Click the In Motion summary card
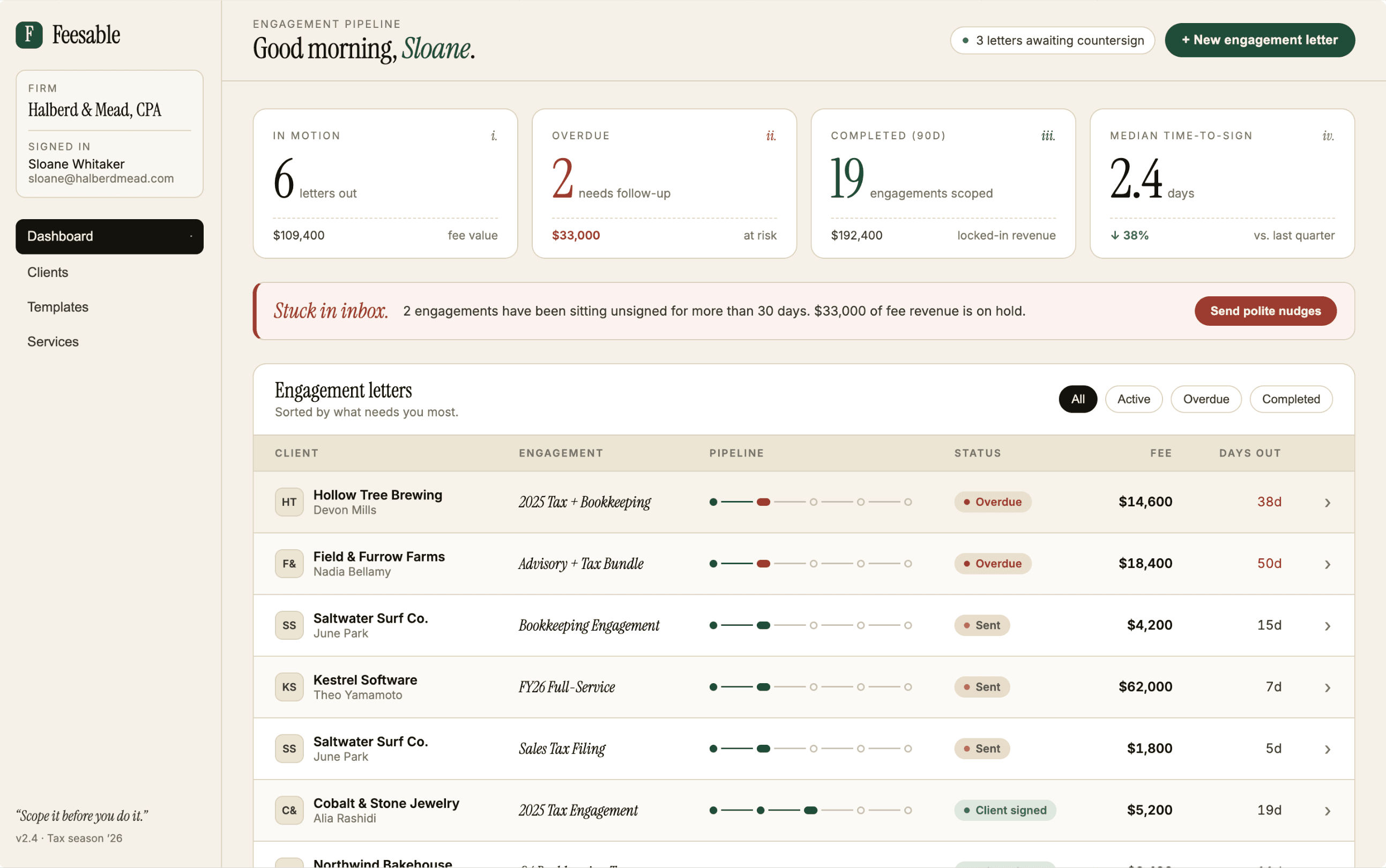 pyautogui.click(x=385, y=184)
